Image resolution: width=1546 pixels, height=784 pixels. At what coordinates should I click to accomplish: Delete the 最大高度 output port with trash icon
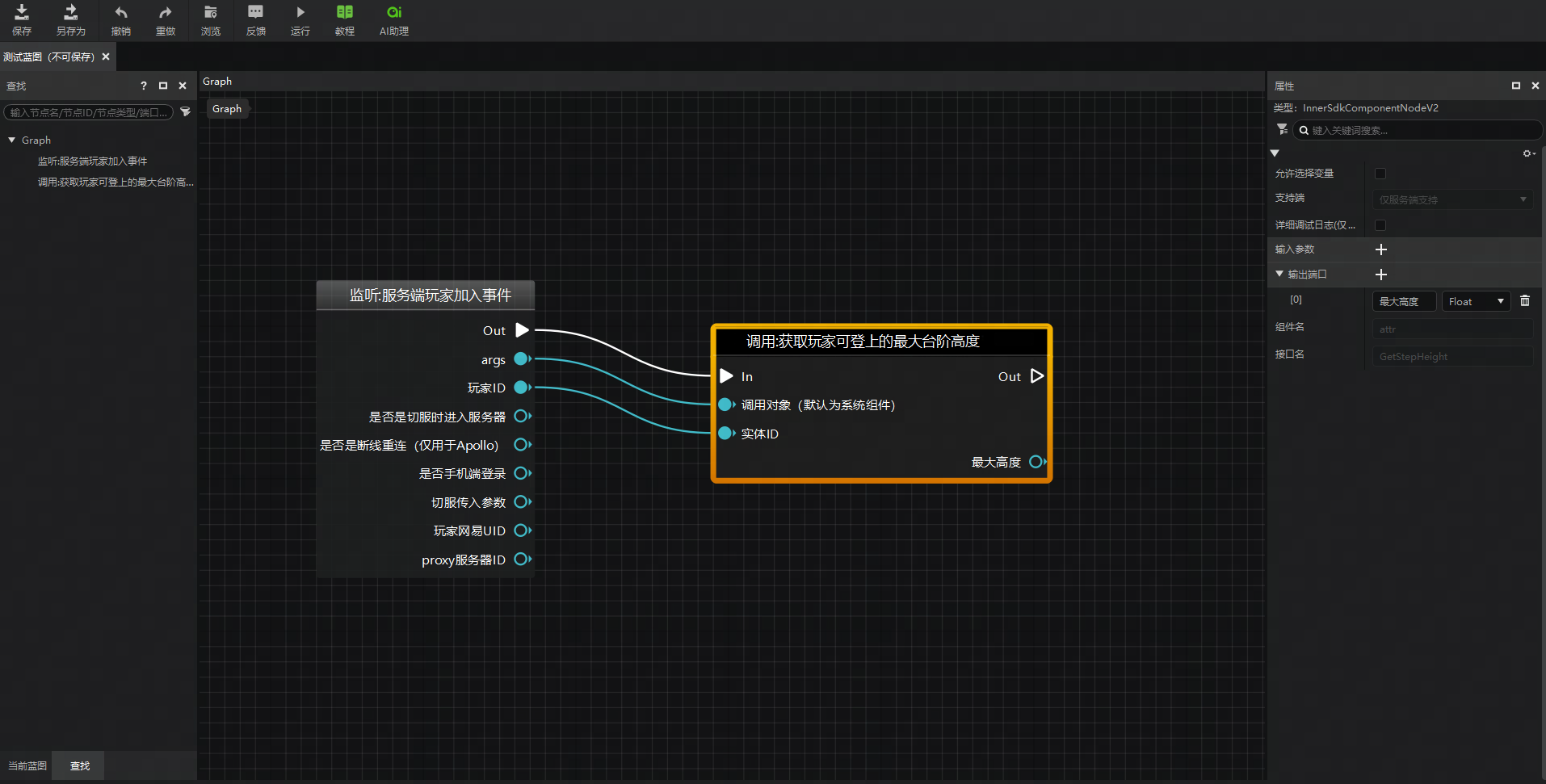pos(1525,301)
